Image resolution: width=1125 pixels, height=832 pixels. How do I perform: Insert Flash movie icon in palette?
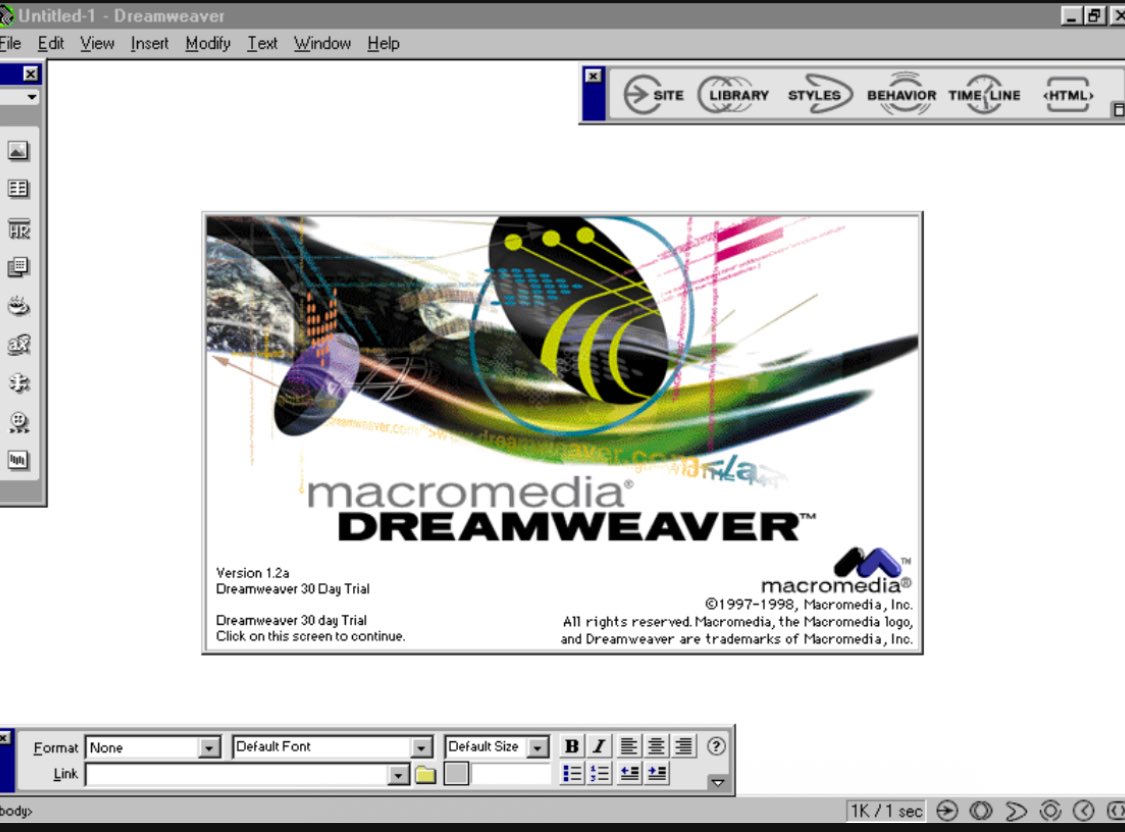[19, 422]
